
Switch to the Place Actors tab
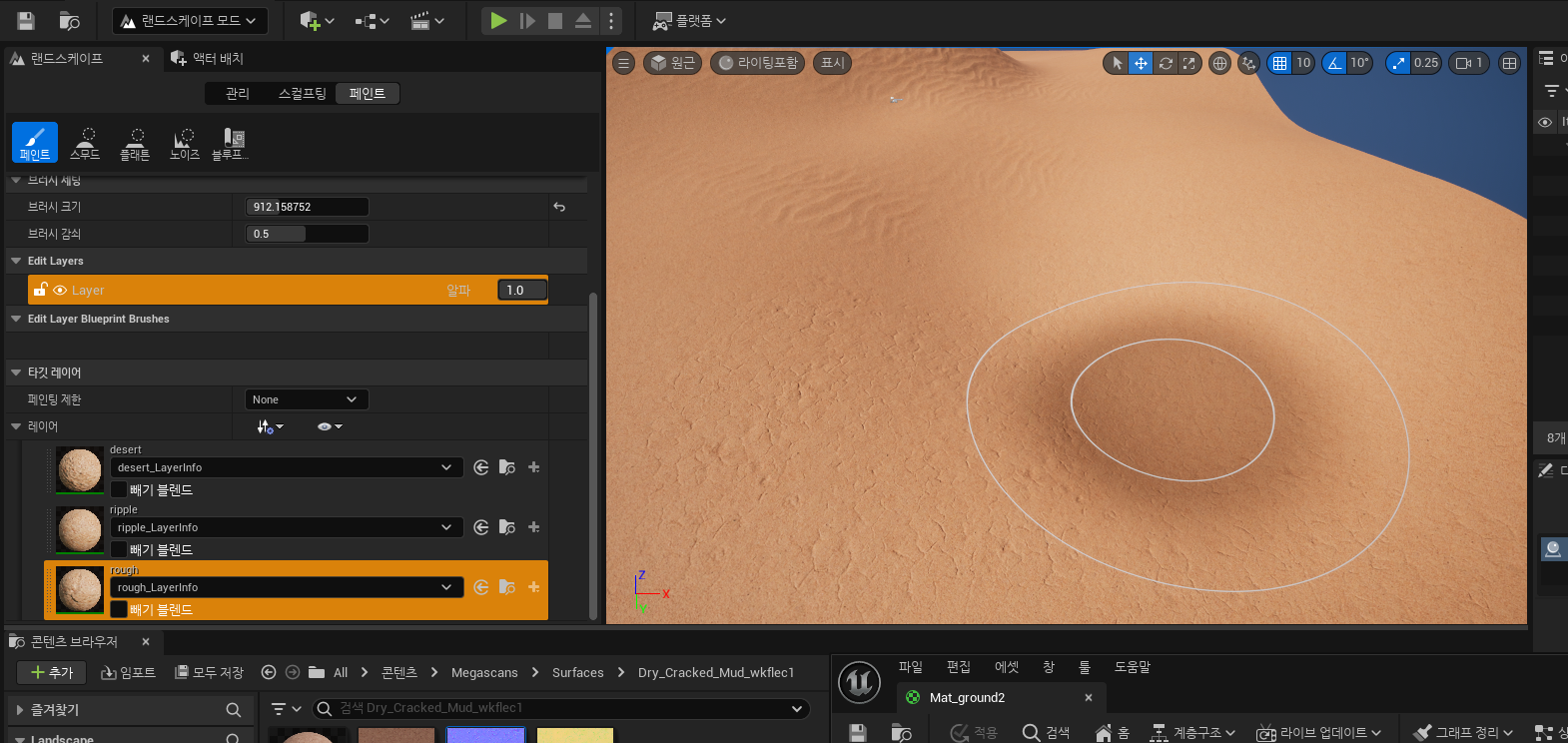(x=208, y=58)
